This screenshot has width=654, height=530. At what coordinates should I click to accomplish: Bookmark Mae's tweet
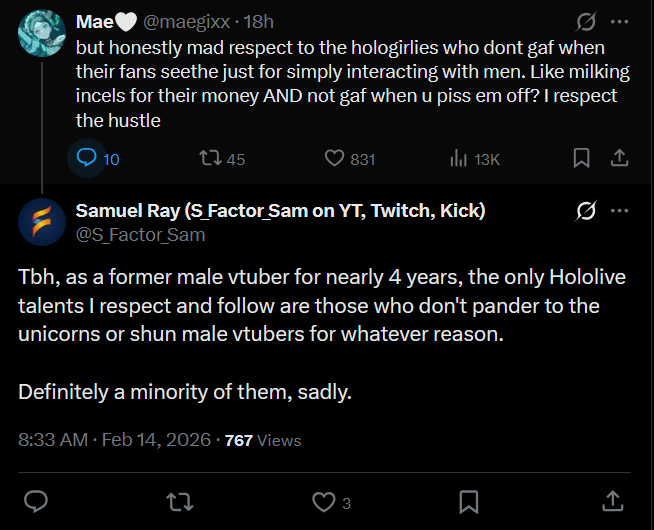[581, 158]
